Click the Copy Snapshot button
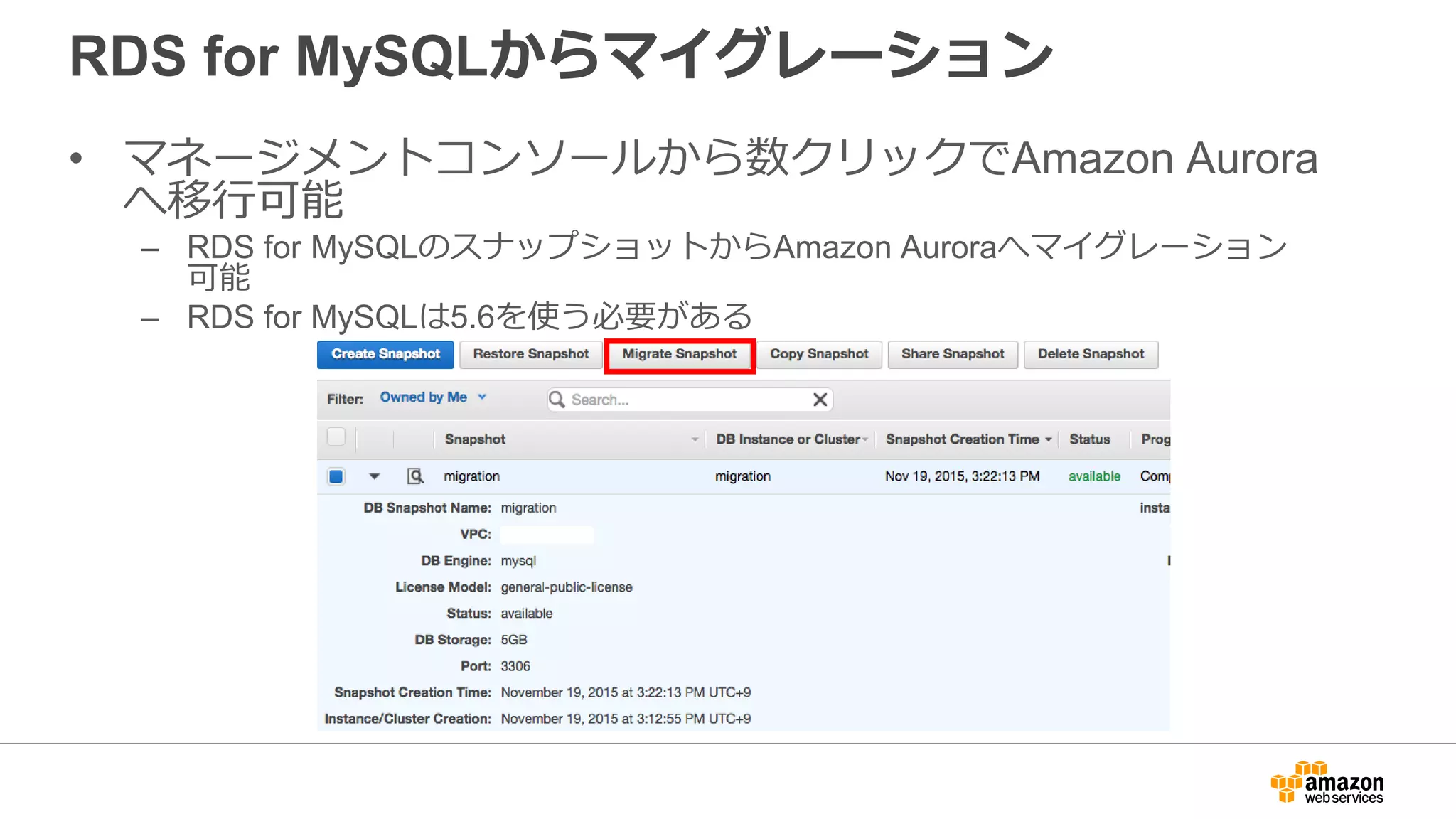Screen dimensions: 1456x819 (x=819, y=354)
